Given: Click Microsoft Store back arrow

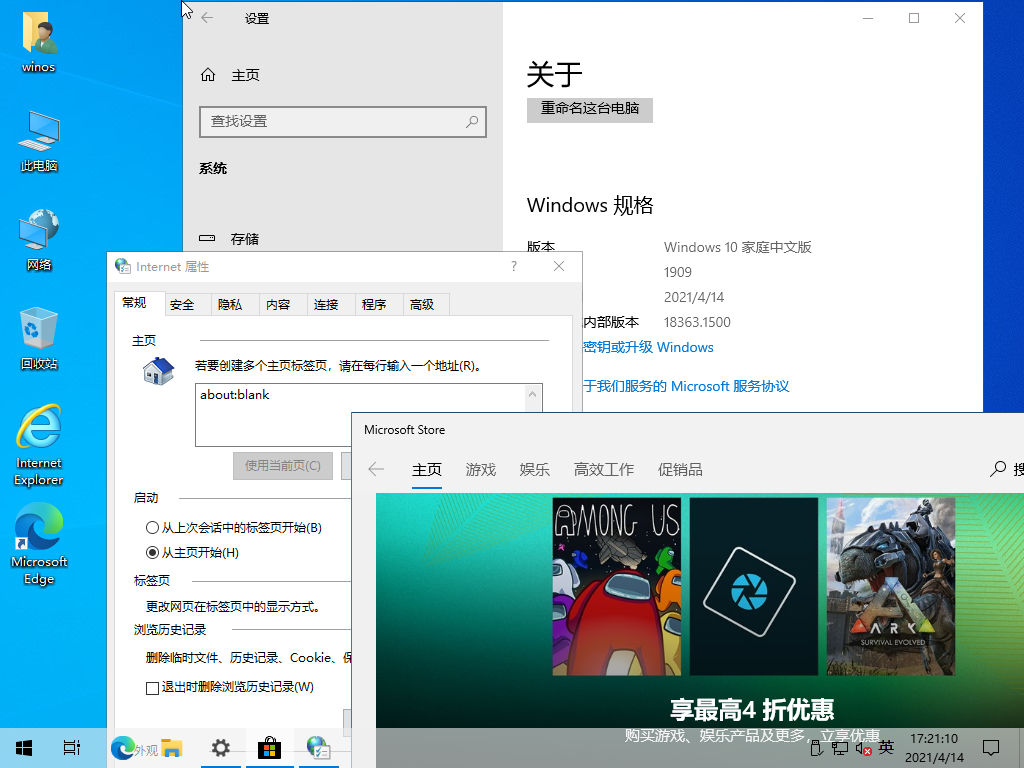Looking at the screenshot, I should click(376, 469).
